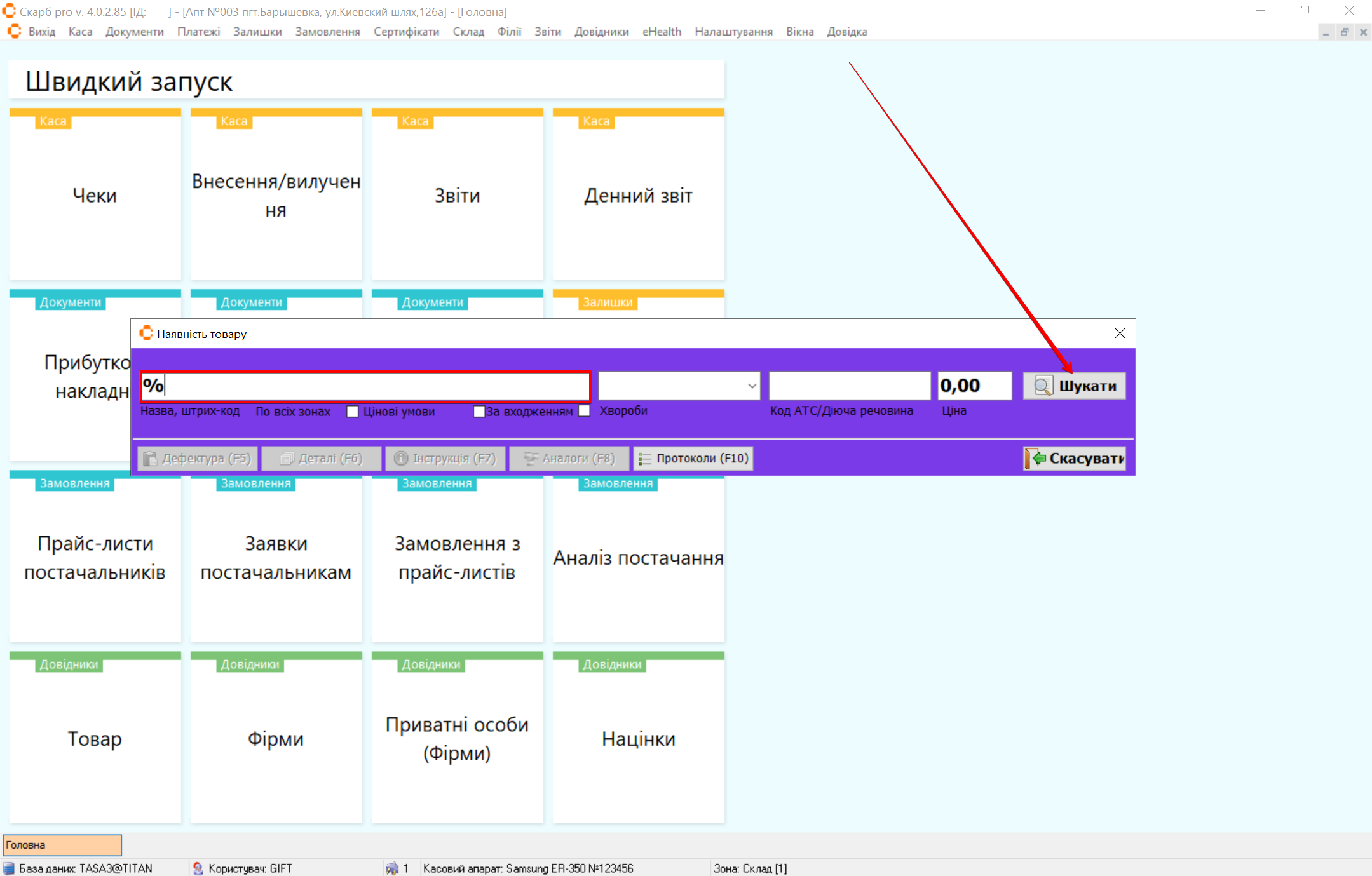Open the Довідники menu
The height and width of the screenshot is (876, 1372).
pos(601,32)
